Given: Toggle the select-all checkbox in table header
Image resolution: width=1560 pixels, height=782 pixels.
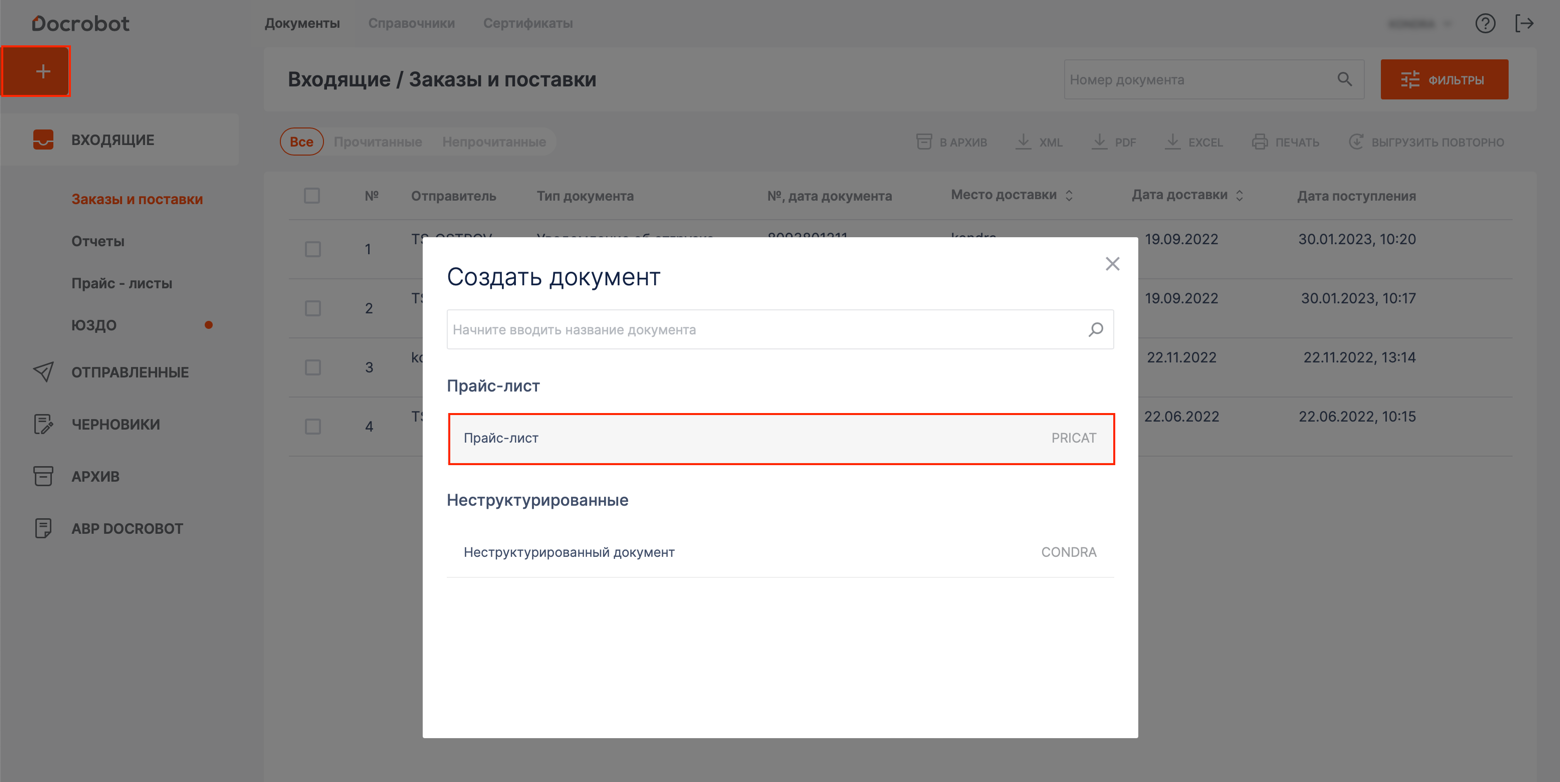Looking at the screenshot, I should pyautogui.click(x=312, y=196).
